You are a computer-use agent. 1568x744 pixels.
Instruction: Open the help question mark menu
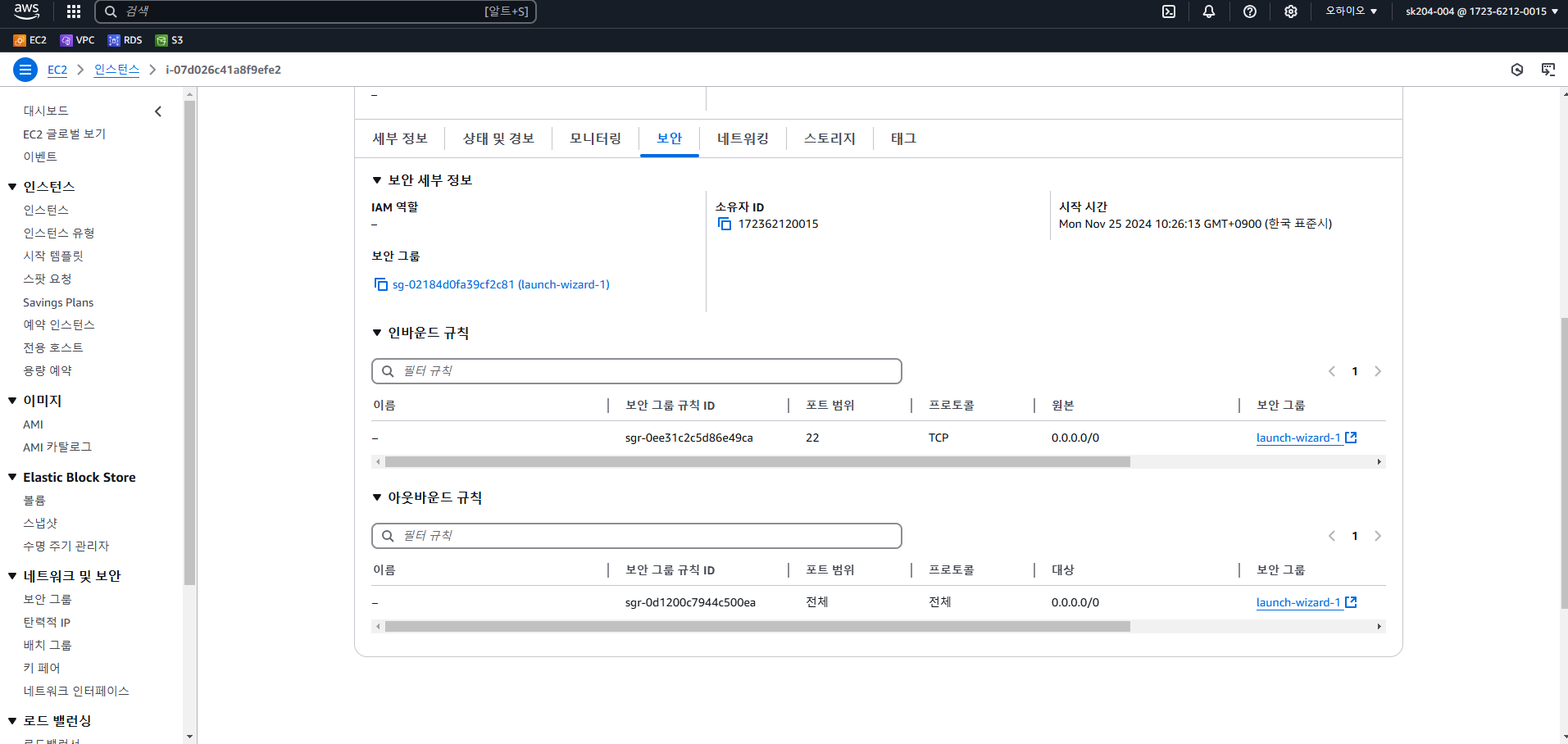pos(1250,11)
